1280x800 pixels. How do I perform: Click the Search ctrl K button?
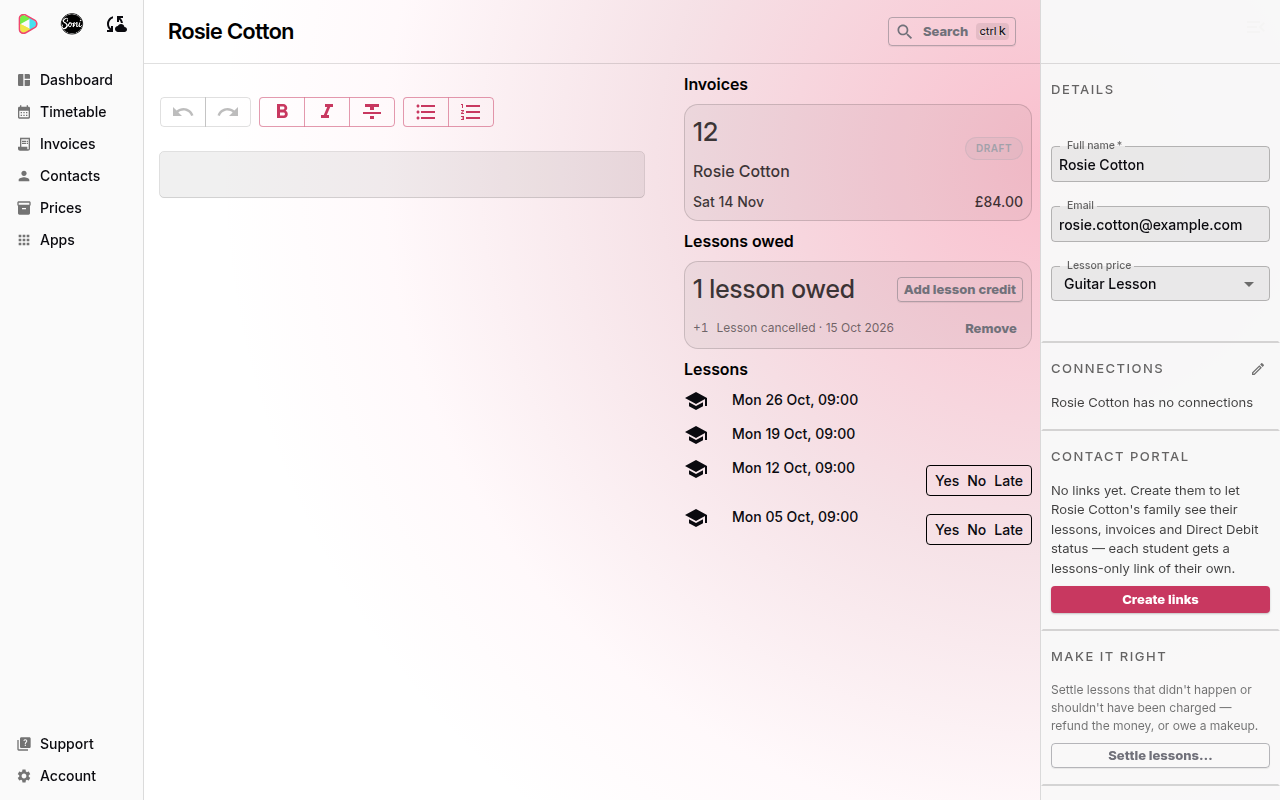(952, 32)
